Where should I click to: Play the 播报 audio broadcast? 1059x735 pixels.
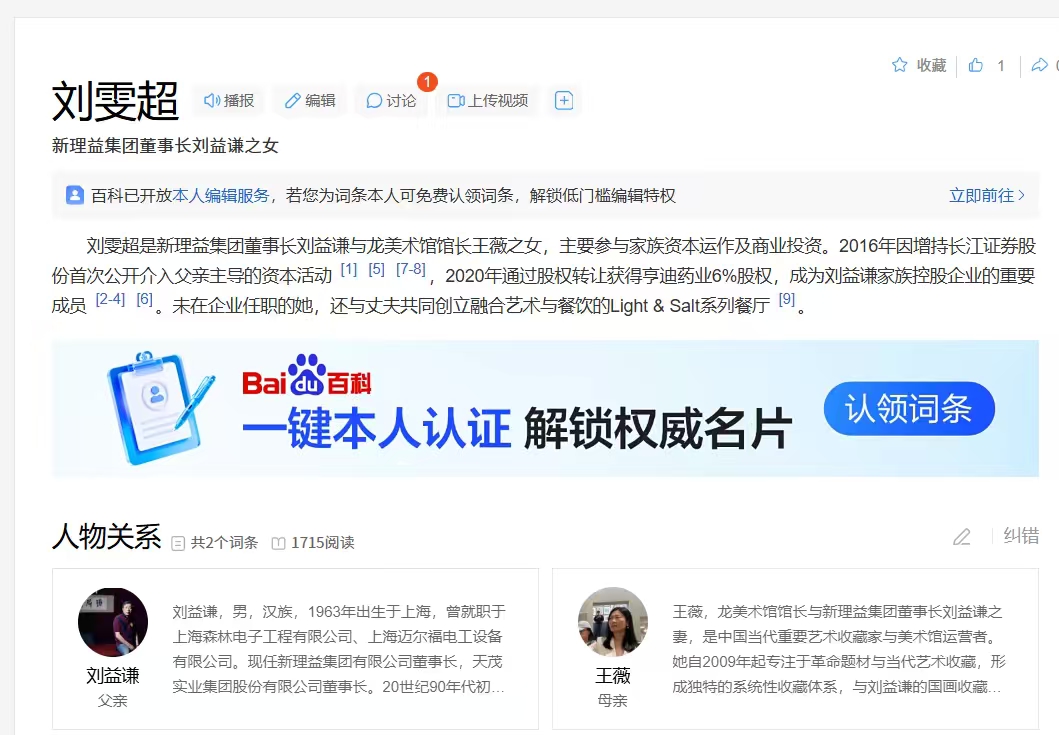(x=229, y=101)
